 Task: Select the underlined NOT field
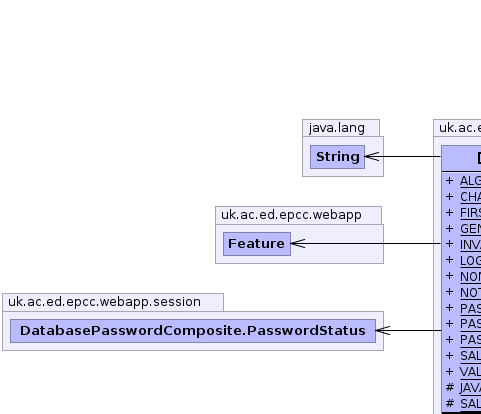pyautogui.click(x=470, y=292)
